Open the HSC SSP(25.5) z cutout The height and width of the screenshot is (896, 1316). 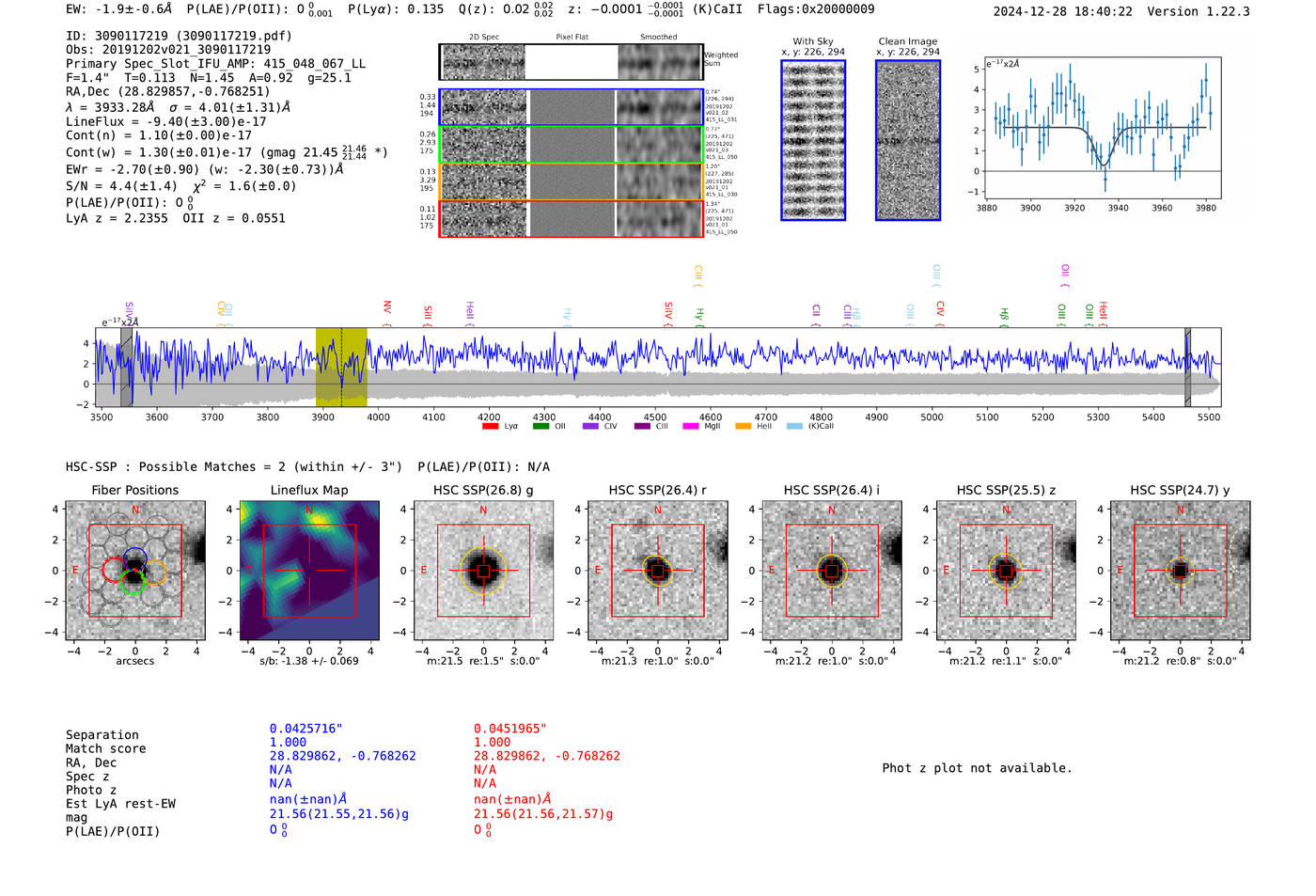(x=1006, y=571)
